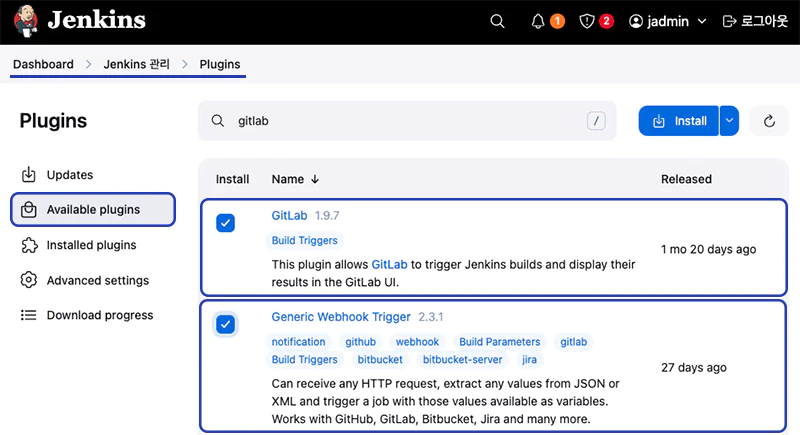Screen dimensions: 800x435
Task: Click the jira tag
Action: (529, 360)
